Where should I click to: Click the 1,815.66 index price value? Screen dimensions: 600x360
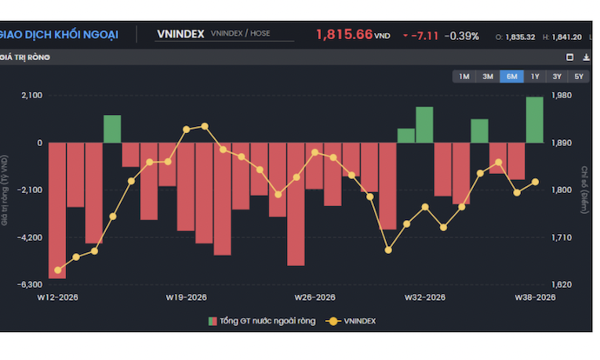pos(344,34)
